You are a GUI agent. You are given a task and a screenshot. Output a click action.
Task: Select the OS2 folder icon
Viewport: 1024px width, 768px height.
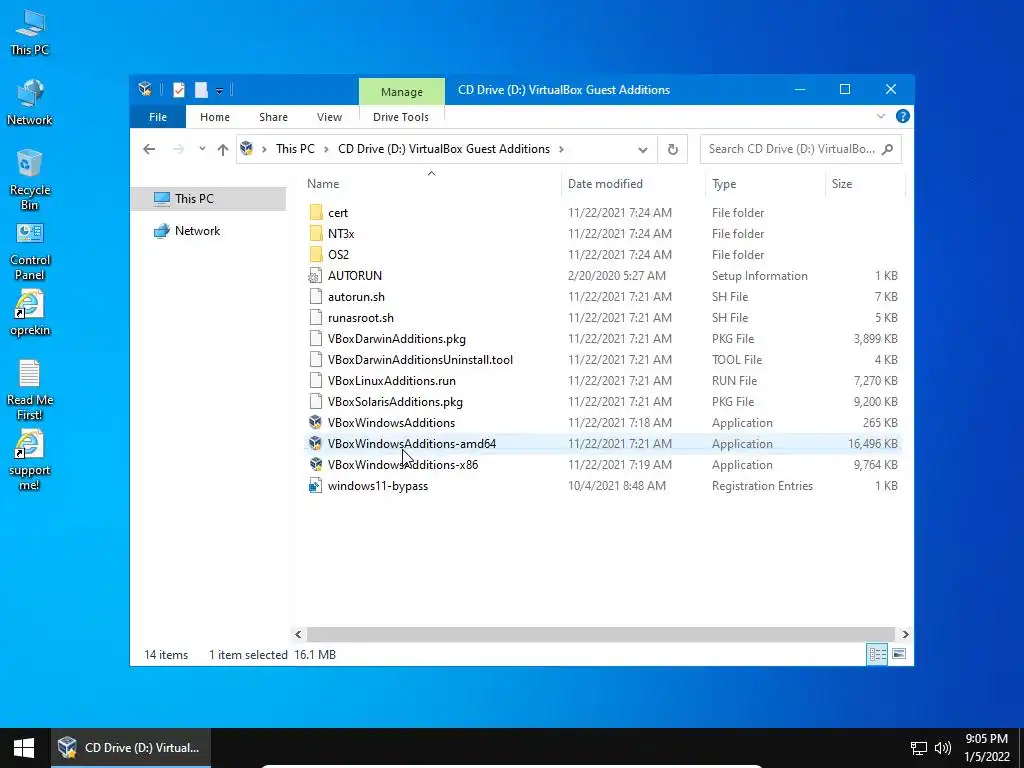tap(315, 255)
